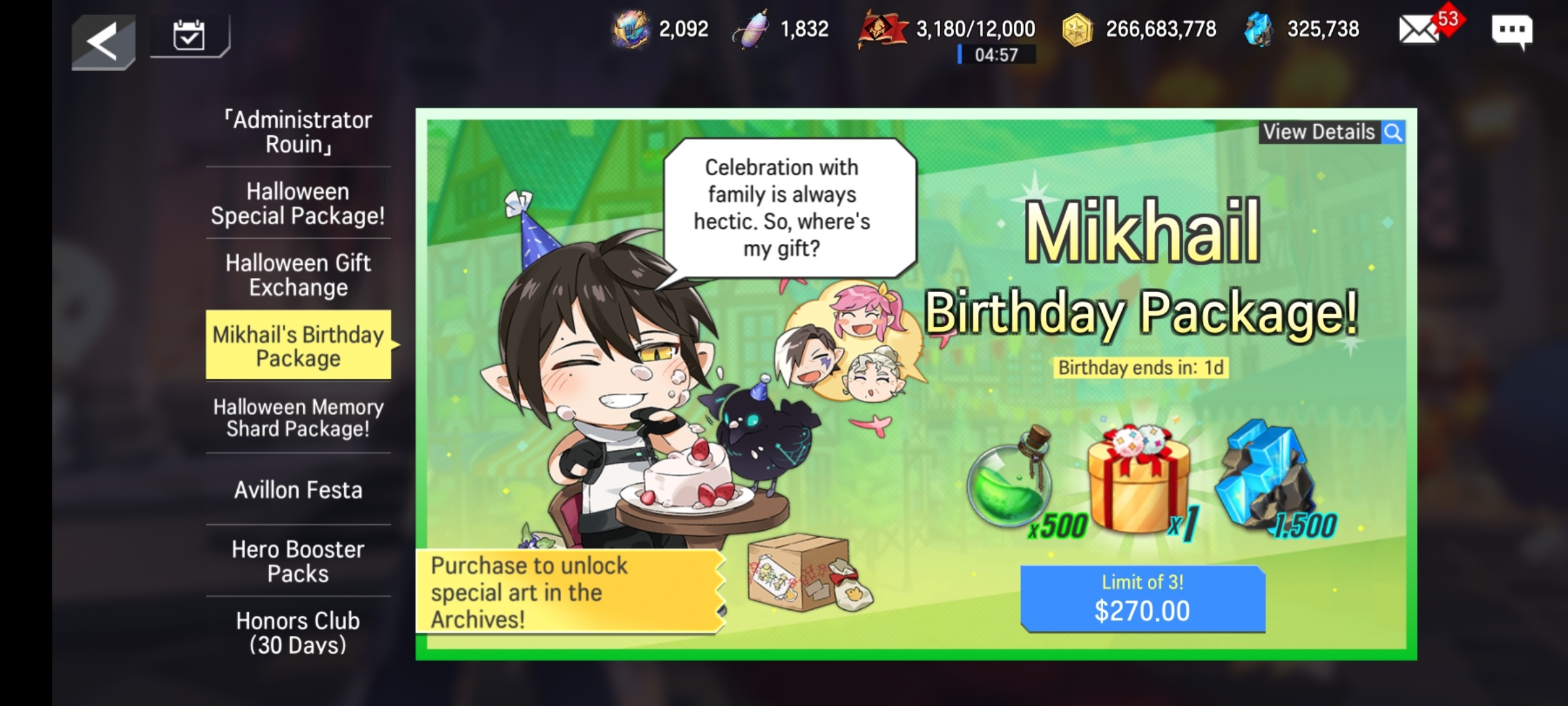Click the magnifier icon beside View Details
1568x706 pixels.
click(x=1392, y=133)
